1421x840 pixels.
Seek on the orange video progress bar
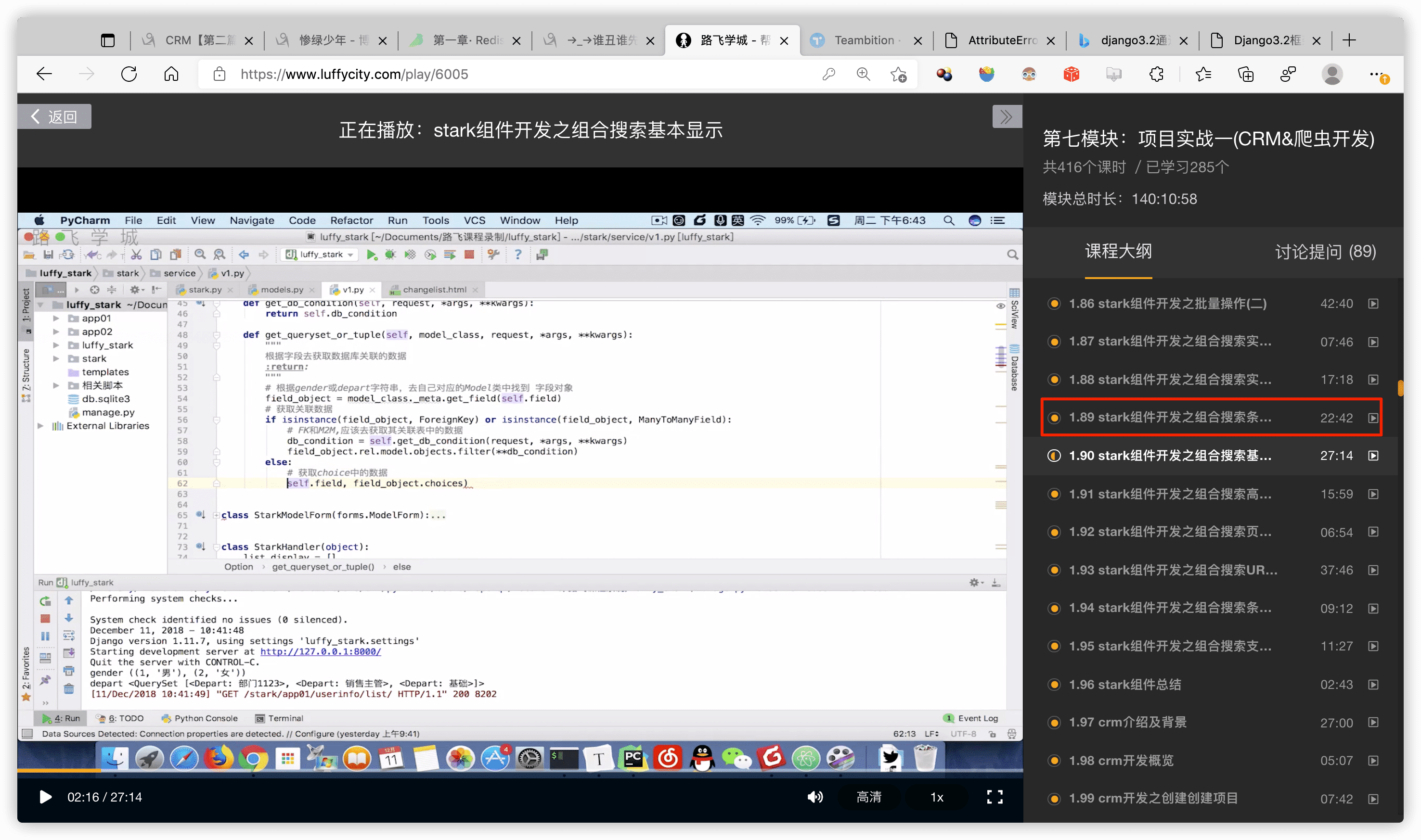pos(520,771)
